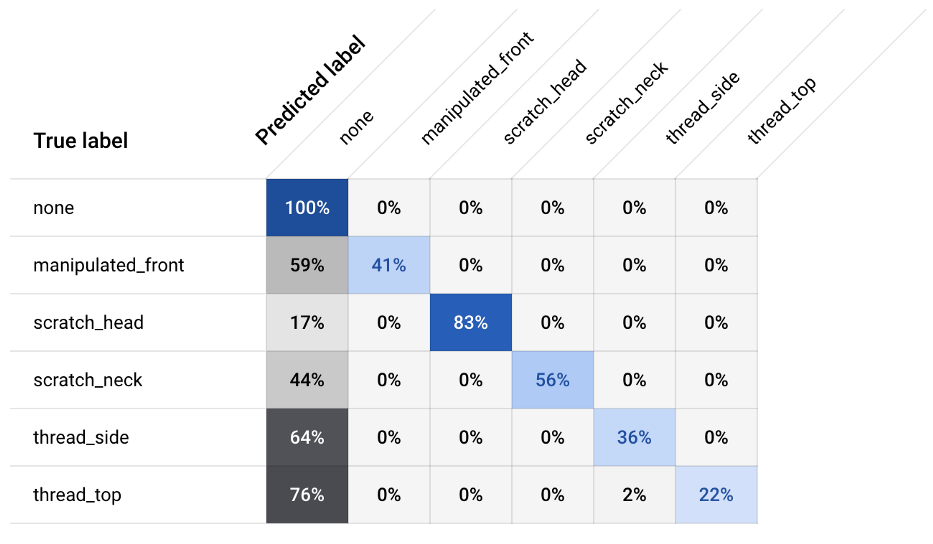Click the scratch_neck row label
This screenshot has width=933, height=544.
pyautogui.click(x=88, y=380)
